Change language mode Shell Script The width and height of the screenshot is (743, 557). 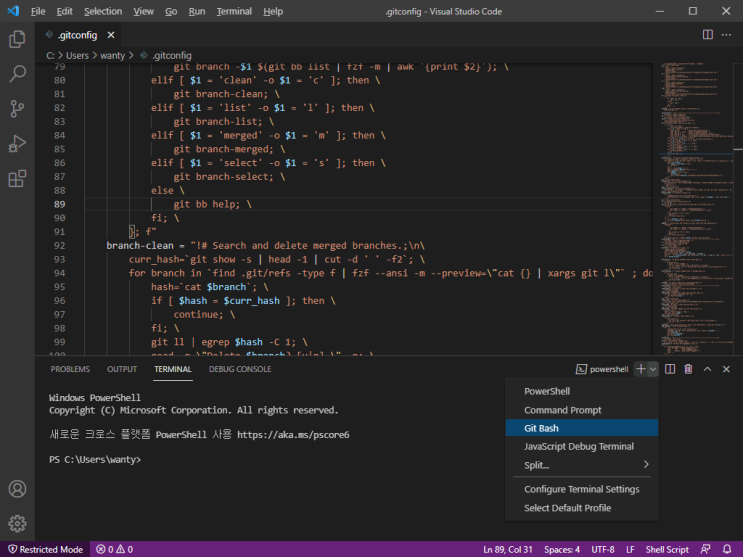coord(667,549)
